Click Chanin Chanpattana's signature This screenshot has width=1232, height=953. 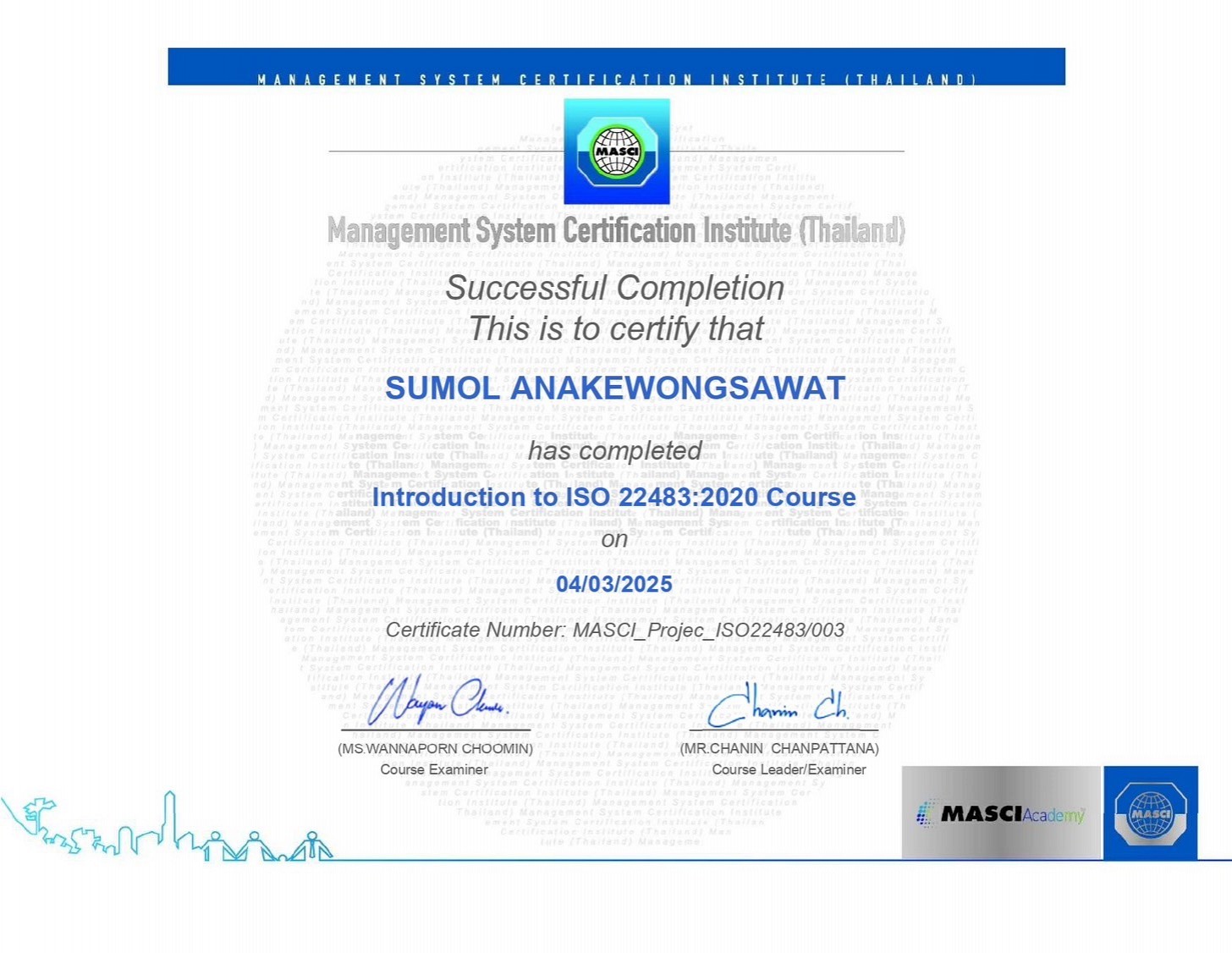tap(778, 707)
